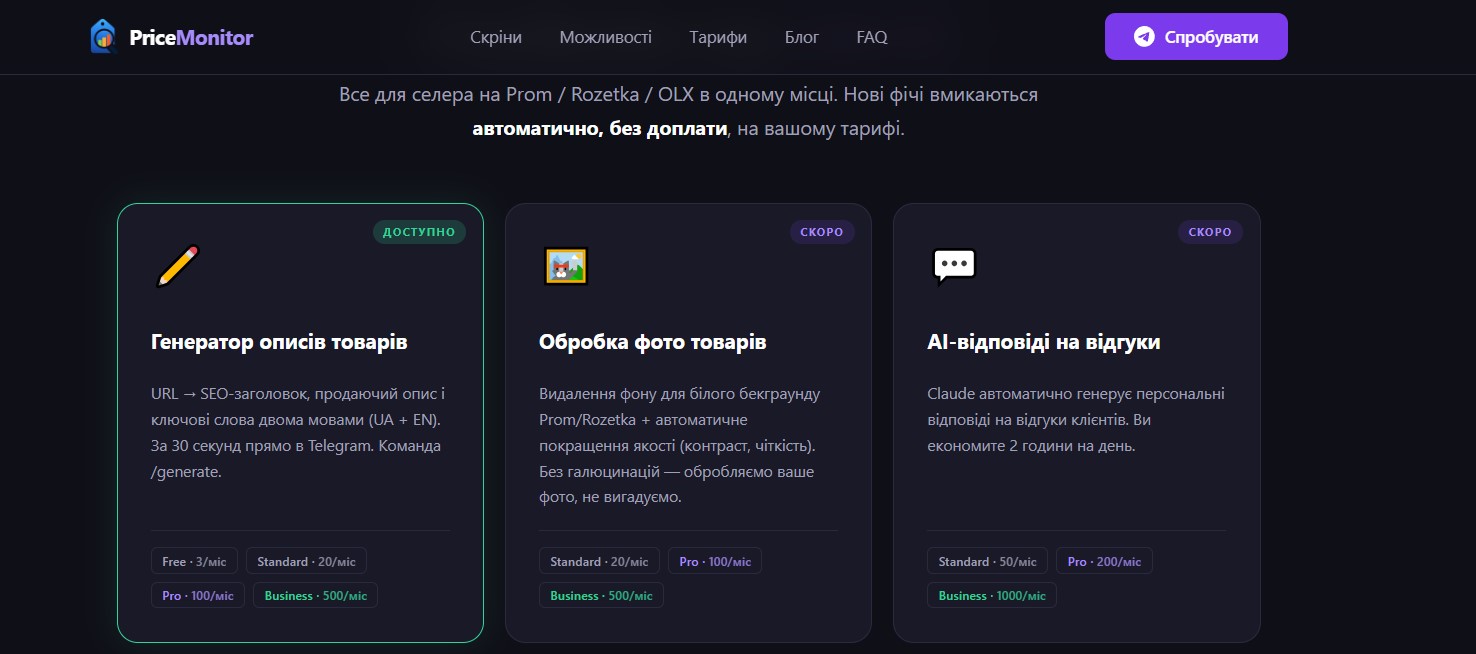The width and height of the screenshot is (1476, 654).
Task: Click the Free · 3/міс tag
Action: tap(195, 562)
